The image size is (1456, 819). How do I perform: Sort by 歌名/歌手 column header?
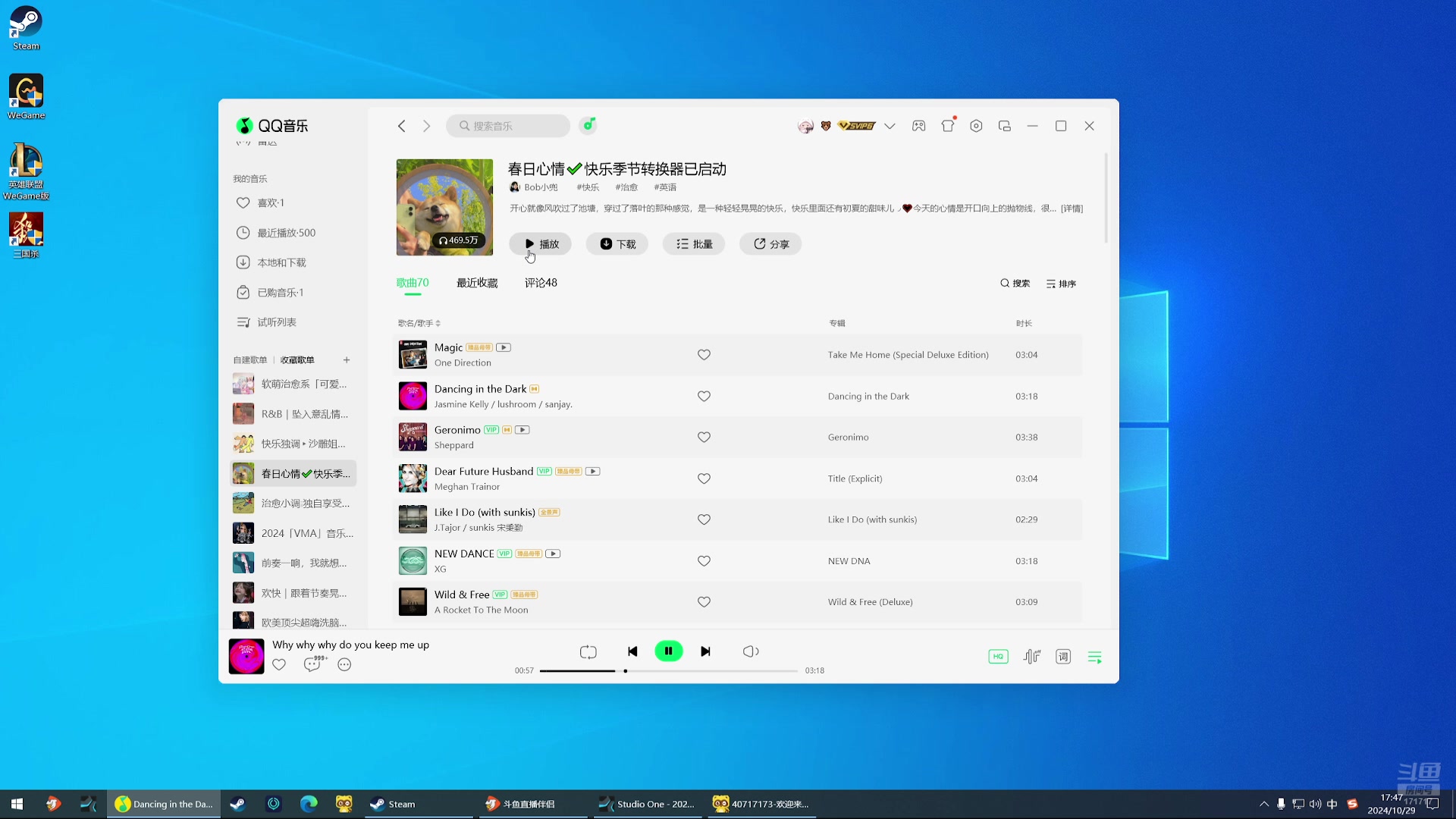click(x=419, y=323)
